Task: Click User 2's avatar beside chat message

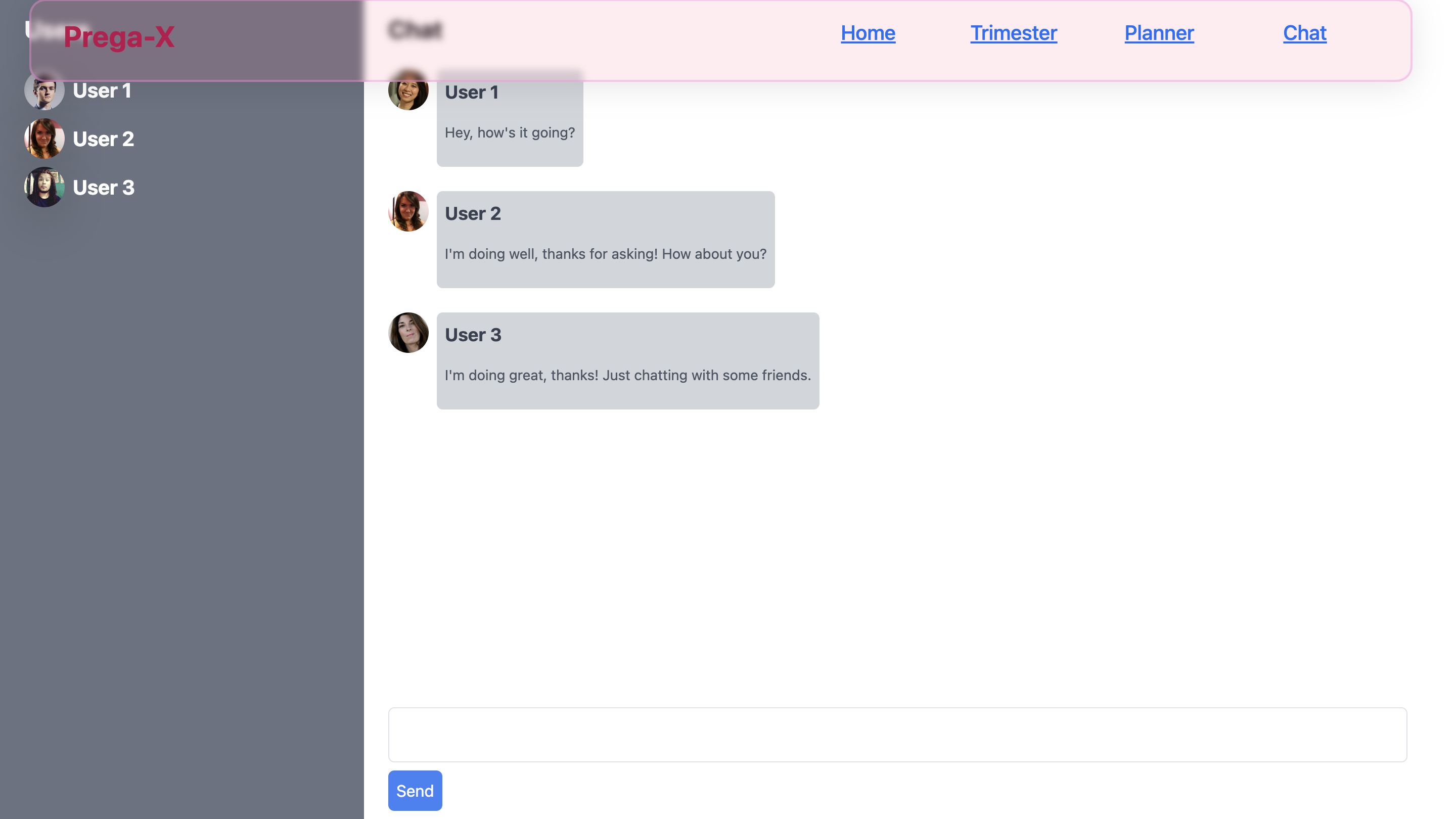Action: click(x=408, y=211)
